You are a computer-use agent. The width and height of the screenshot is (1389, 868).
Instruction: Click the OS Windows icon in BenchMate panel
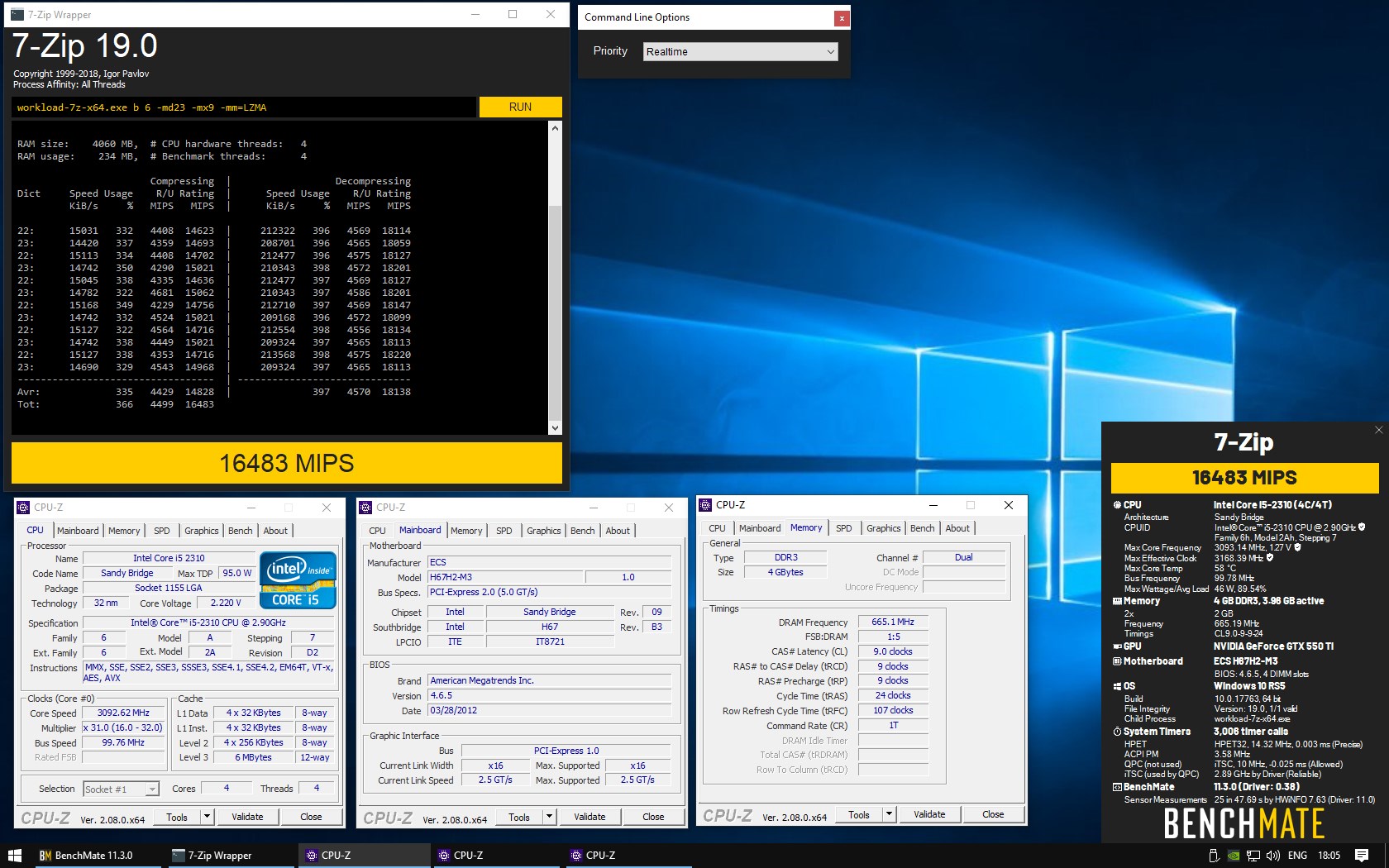pyautogui.click(x=1118, y=686)
